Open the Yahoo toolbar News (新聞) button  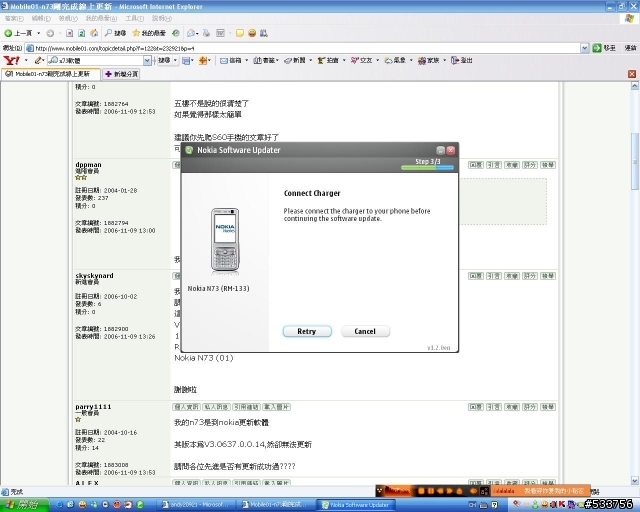[295, 60]
